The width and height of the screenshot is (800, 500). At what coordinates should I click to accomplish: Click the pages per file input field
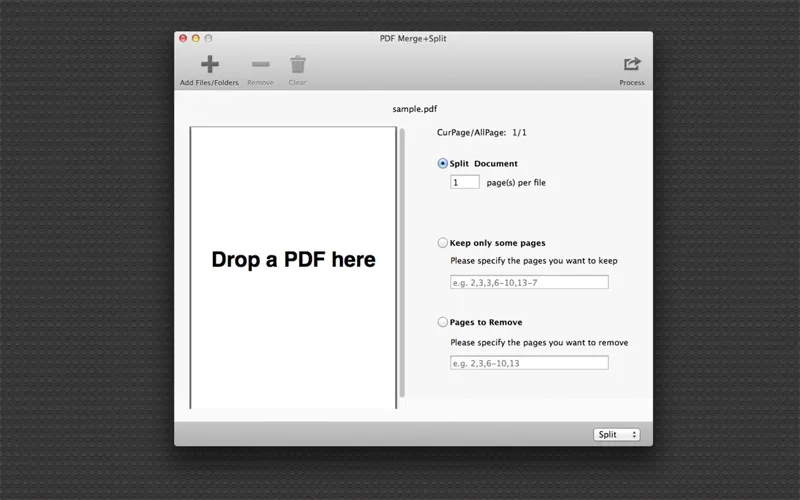465,182
